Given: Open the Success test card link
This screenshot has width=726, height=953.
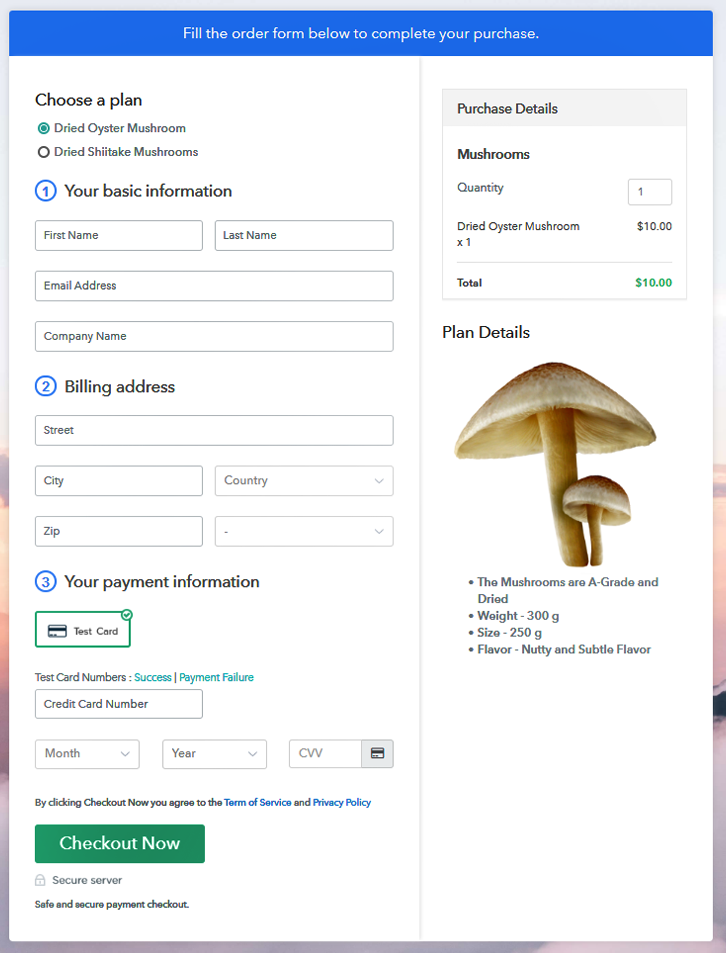Looking at the screenshot, I should click(153, 678).
